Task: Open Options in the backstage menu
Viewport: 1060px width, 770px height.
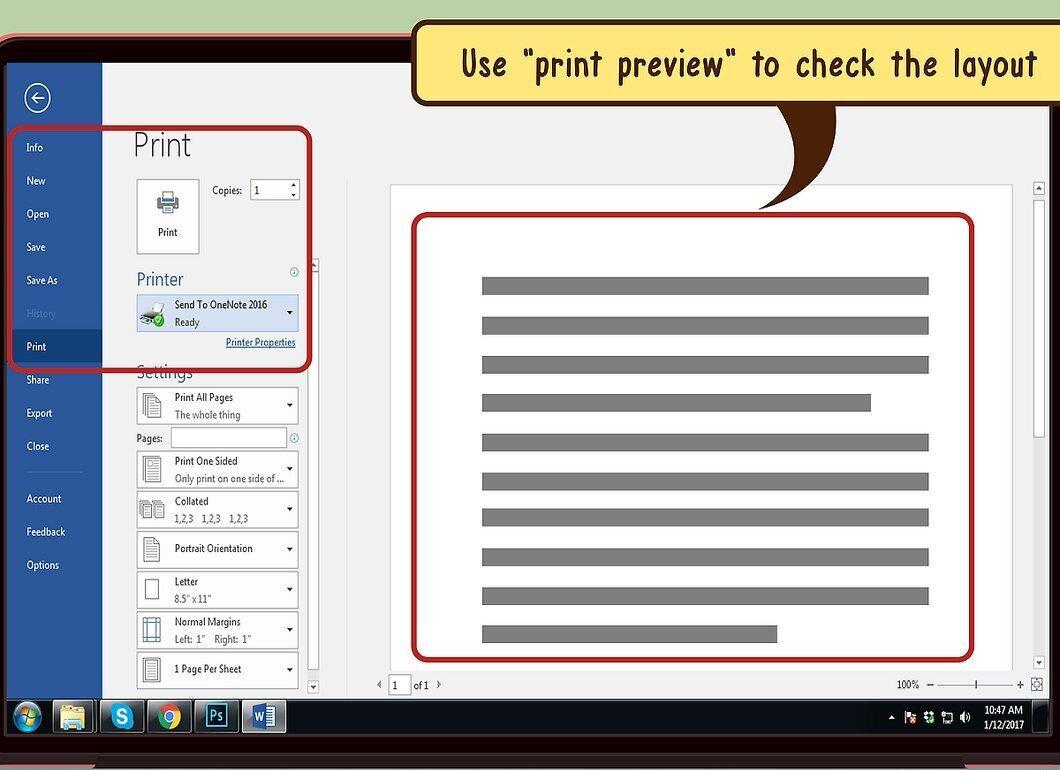Action: pos(43,564)
